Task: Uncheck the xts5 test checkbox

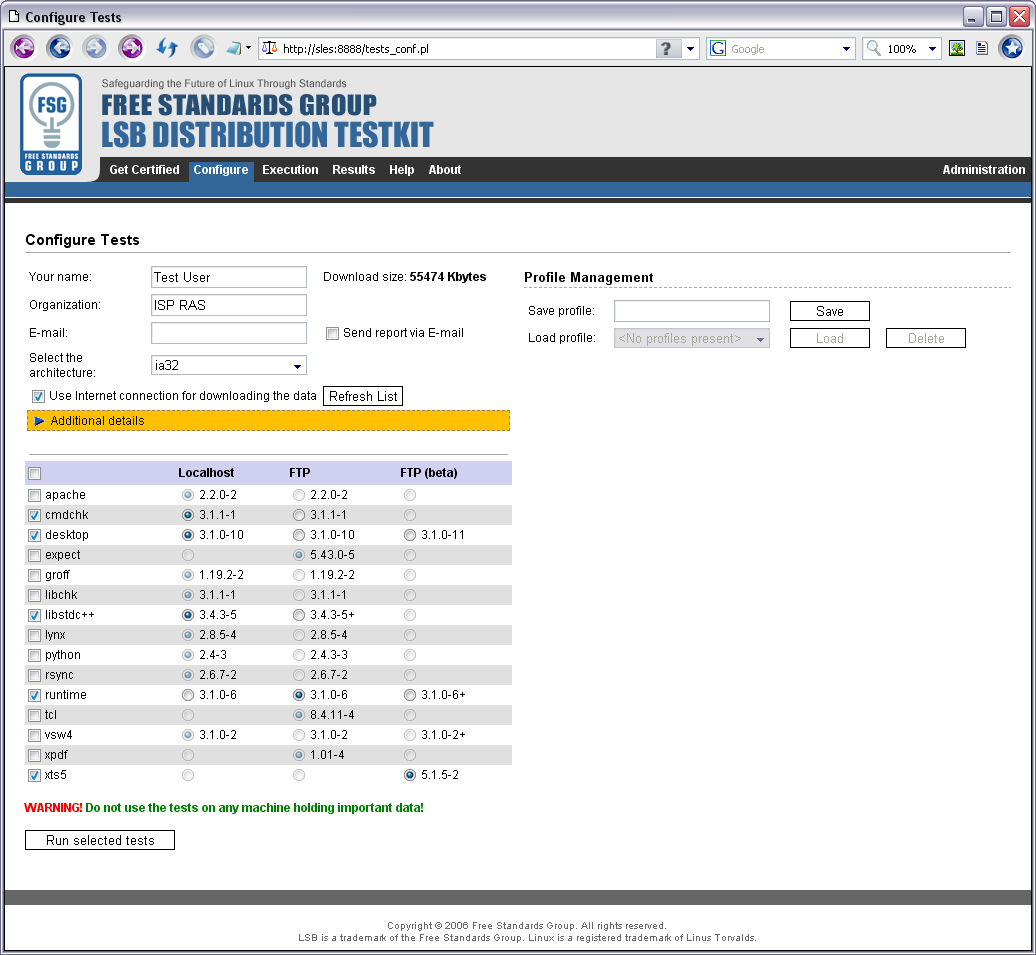Action: [34, 775]
